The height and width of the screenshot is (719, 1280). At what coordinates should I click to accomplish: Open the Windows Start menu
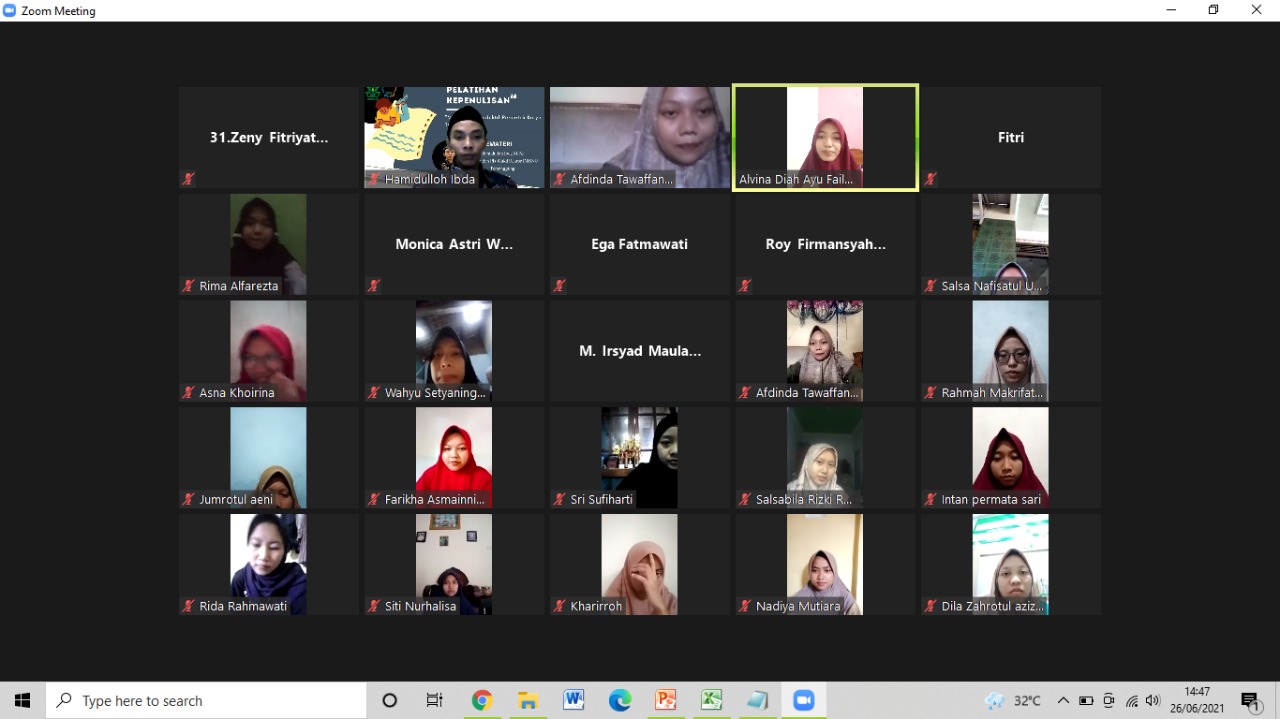(22, 701)
